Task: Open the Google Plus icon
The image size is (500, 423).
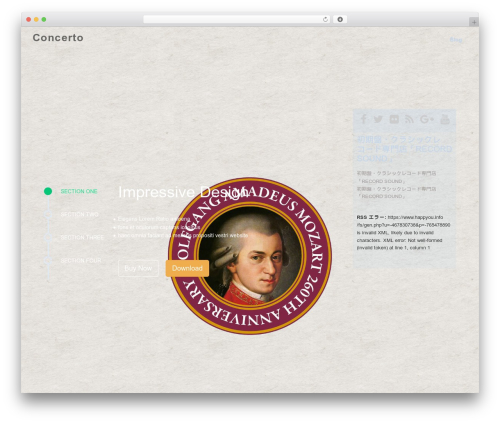Action: pyautogui.click(x=427, y=119)
